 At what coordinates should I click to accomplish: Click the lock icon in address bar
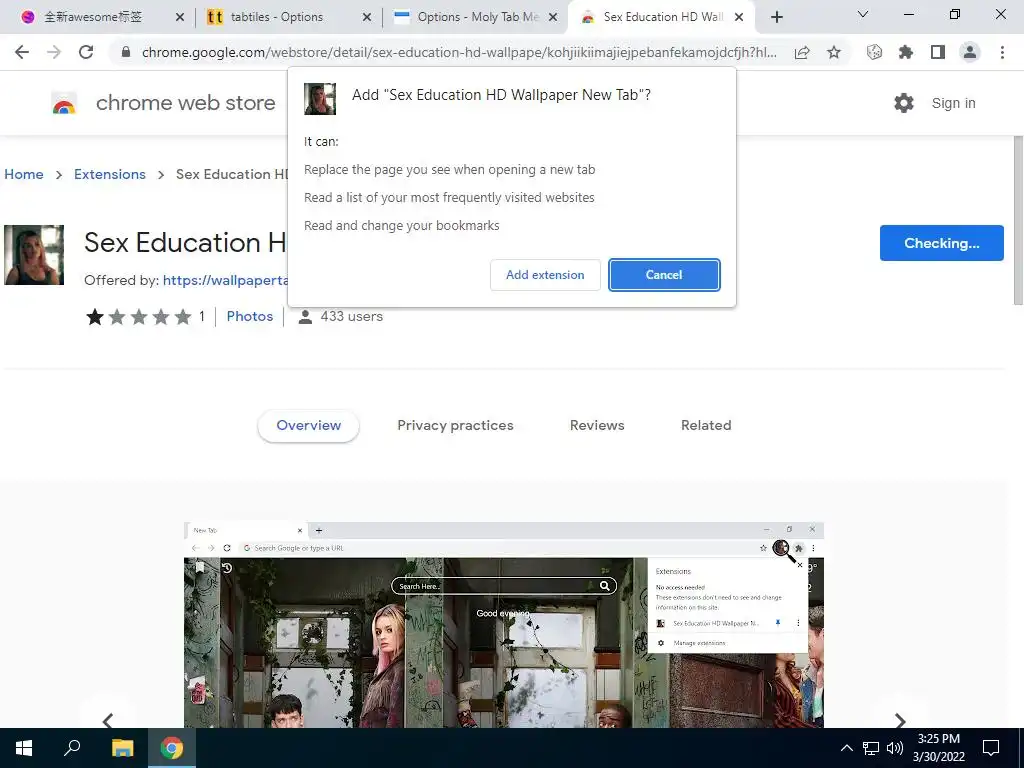[x=126, y=52]
